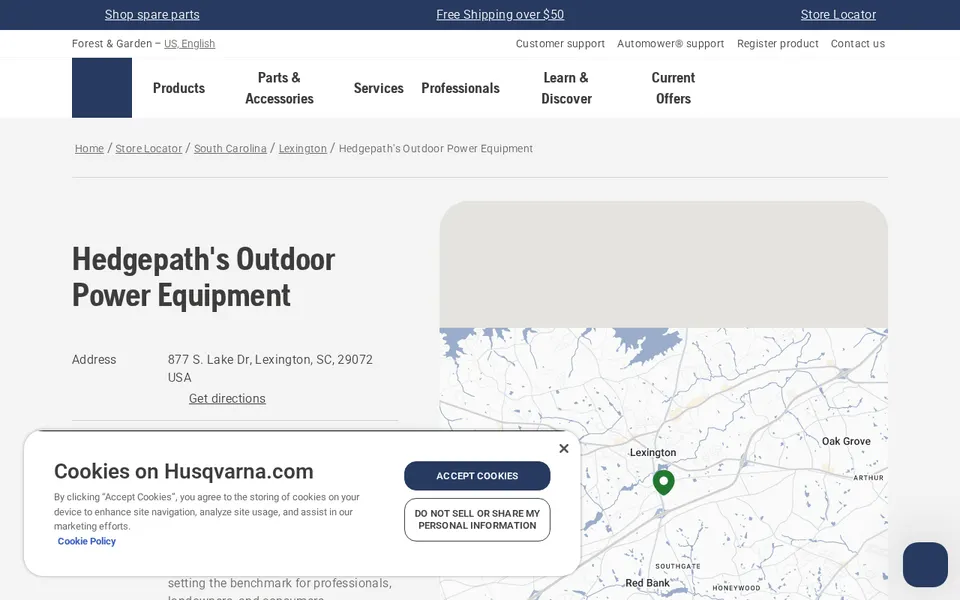The width and height of the screenshot is (960, 600).
Task: Open the Cookie Policy link
Action: pyautogui.click(x=86, y=541)
